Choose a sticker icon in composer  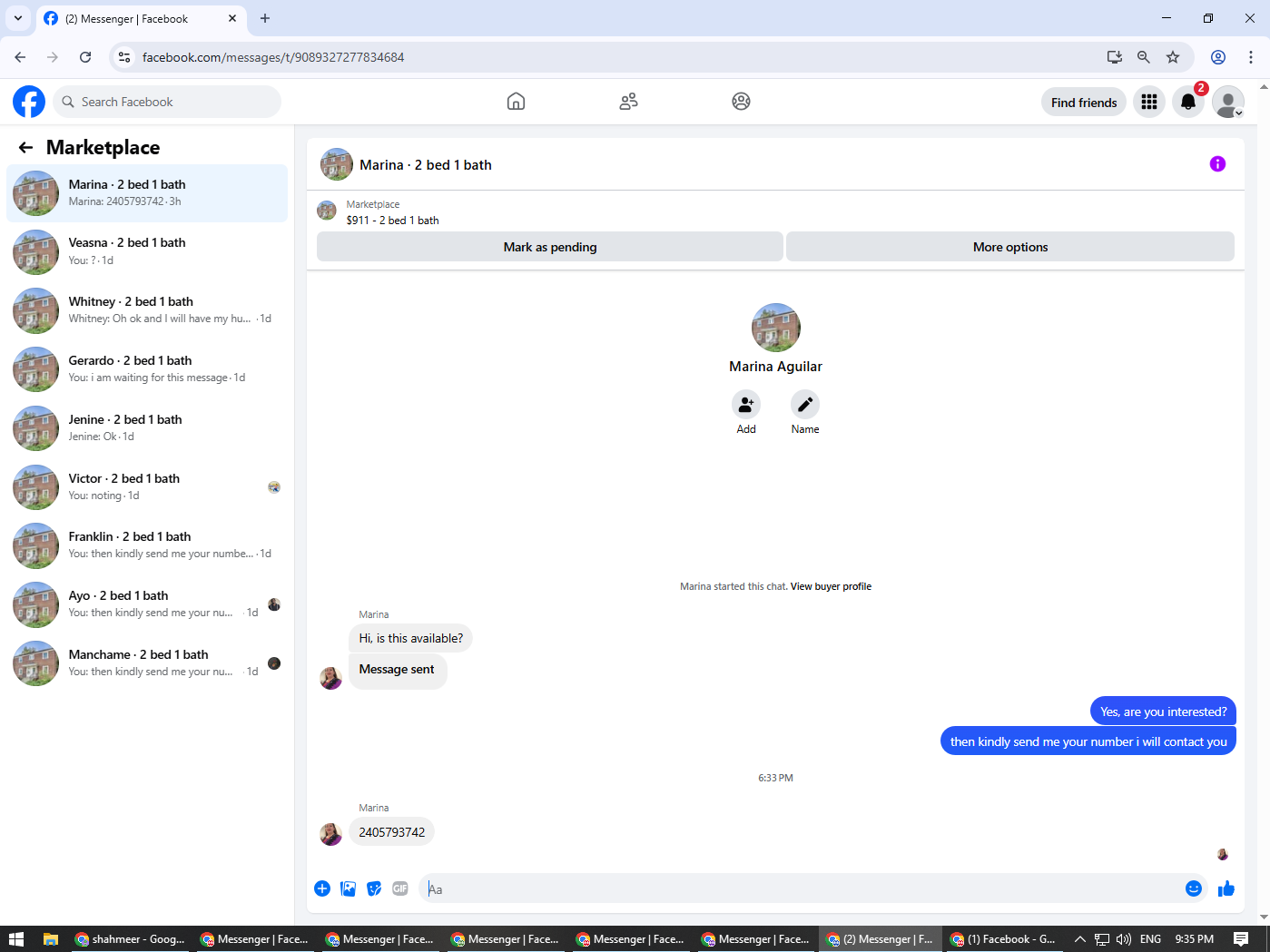tap(374, 888)
